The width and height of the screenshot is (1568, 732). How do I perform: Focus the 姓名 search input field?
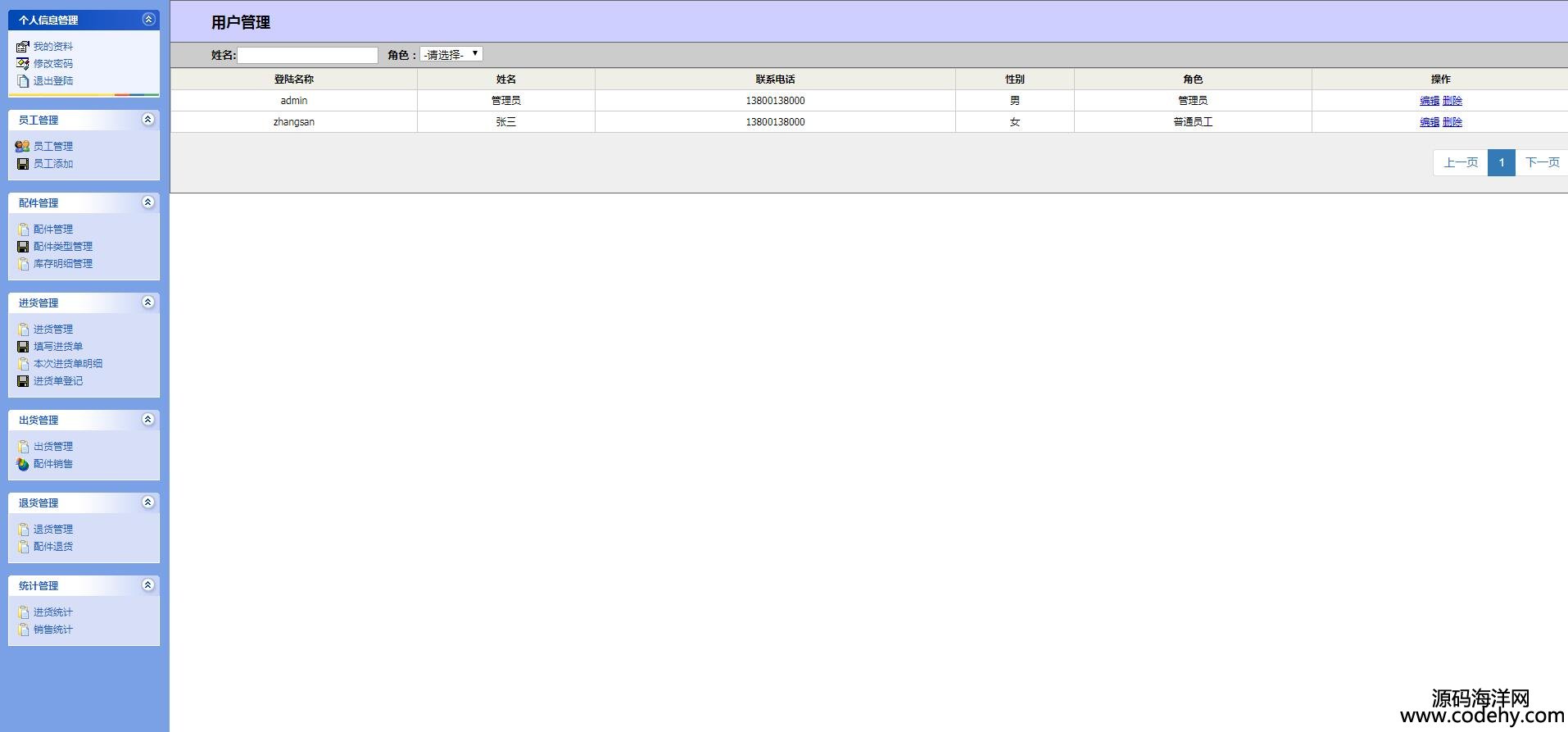[307, 55]
